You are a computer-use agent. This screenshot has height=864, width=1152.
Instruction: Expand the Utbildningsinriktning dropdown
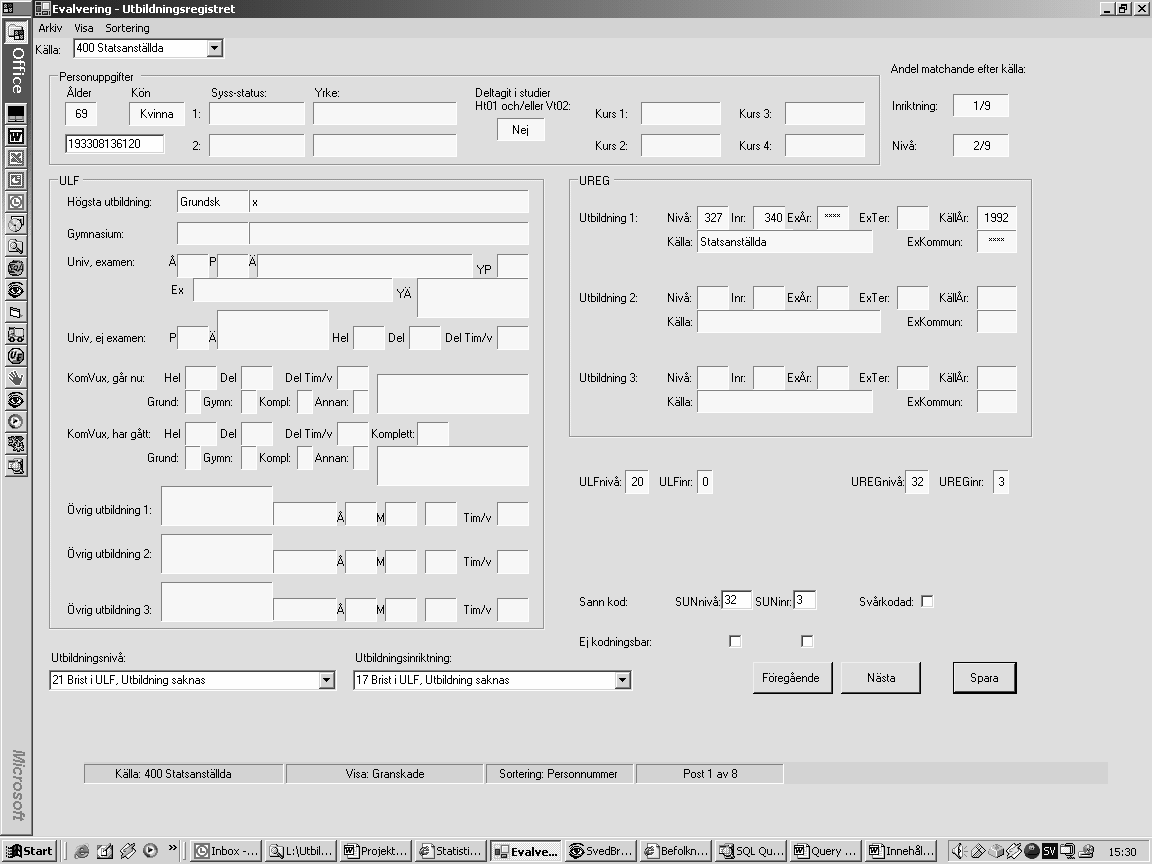click(622, 680)
